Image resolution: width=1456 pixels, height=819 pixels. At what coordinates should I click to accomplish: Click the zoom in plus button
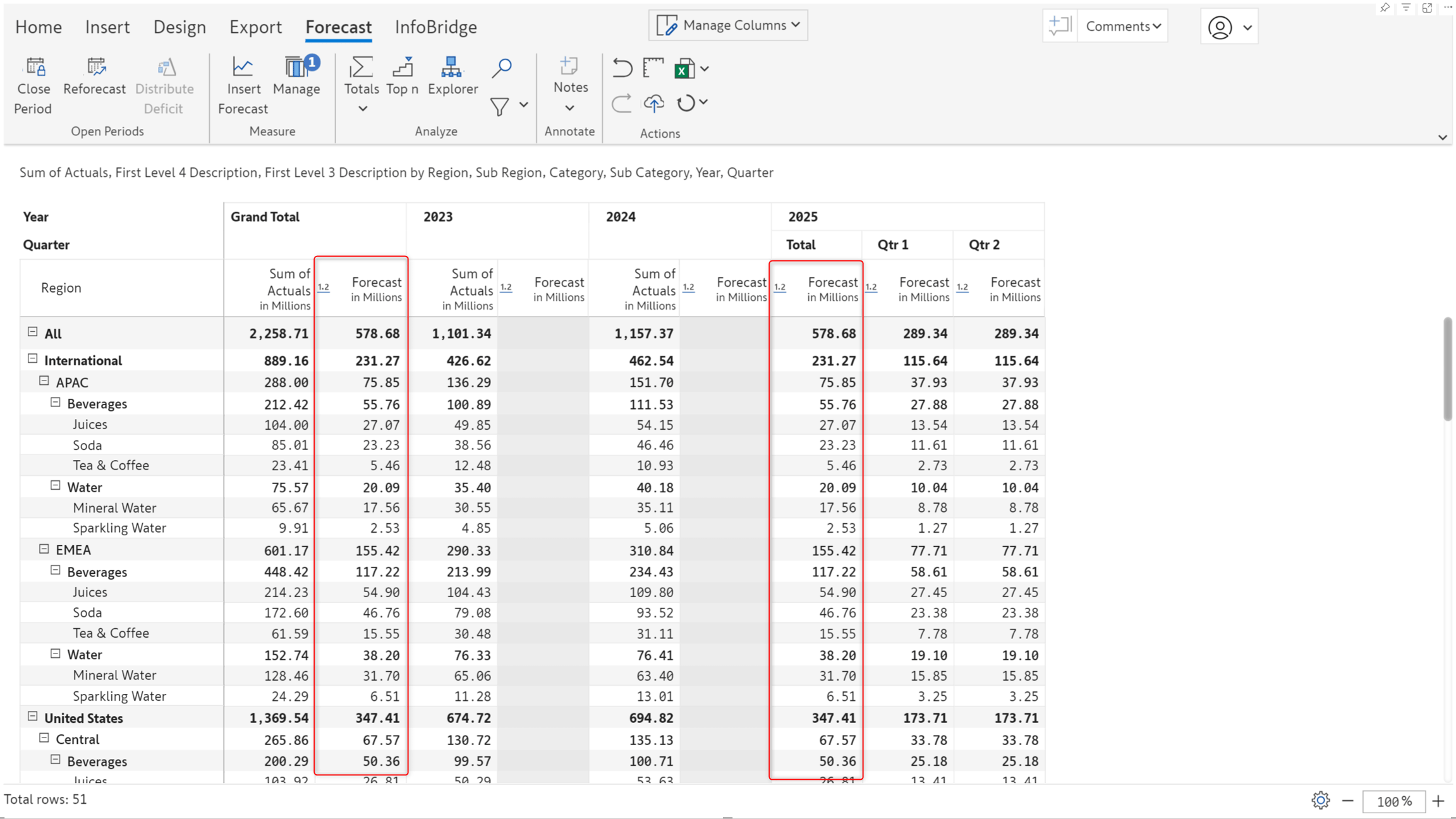[x=1438, y=801]
